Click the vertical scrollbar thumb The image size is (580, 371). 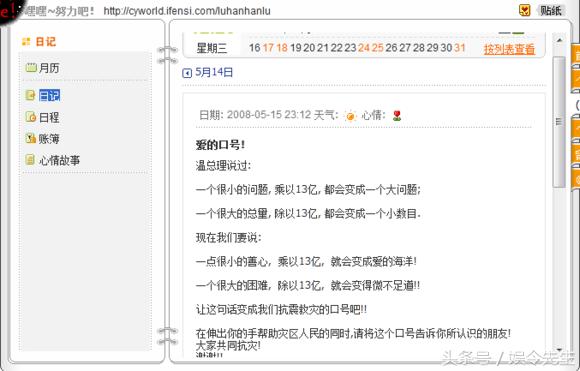(x=559, y=121)
